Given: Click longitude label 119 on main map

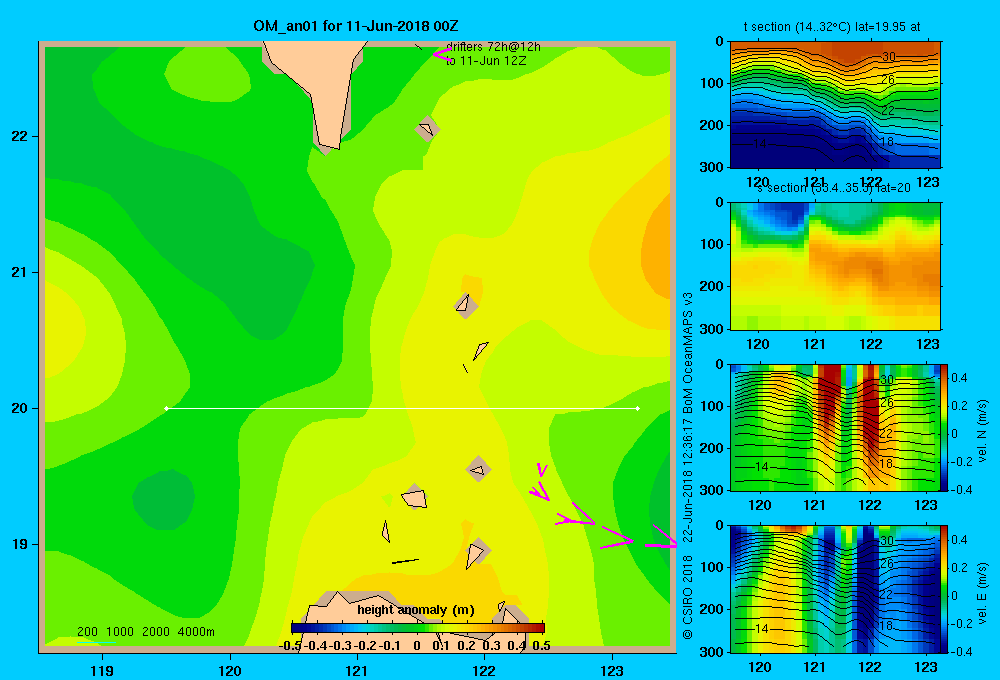Looking at the screenshot, I should (x=102, y=670).
